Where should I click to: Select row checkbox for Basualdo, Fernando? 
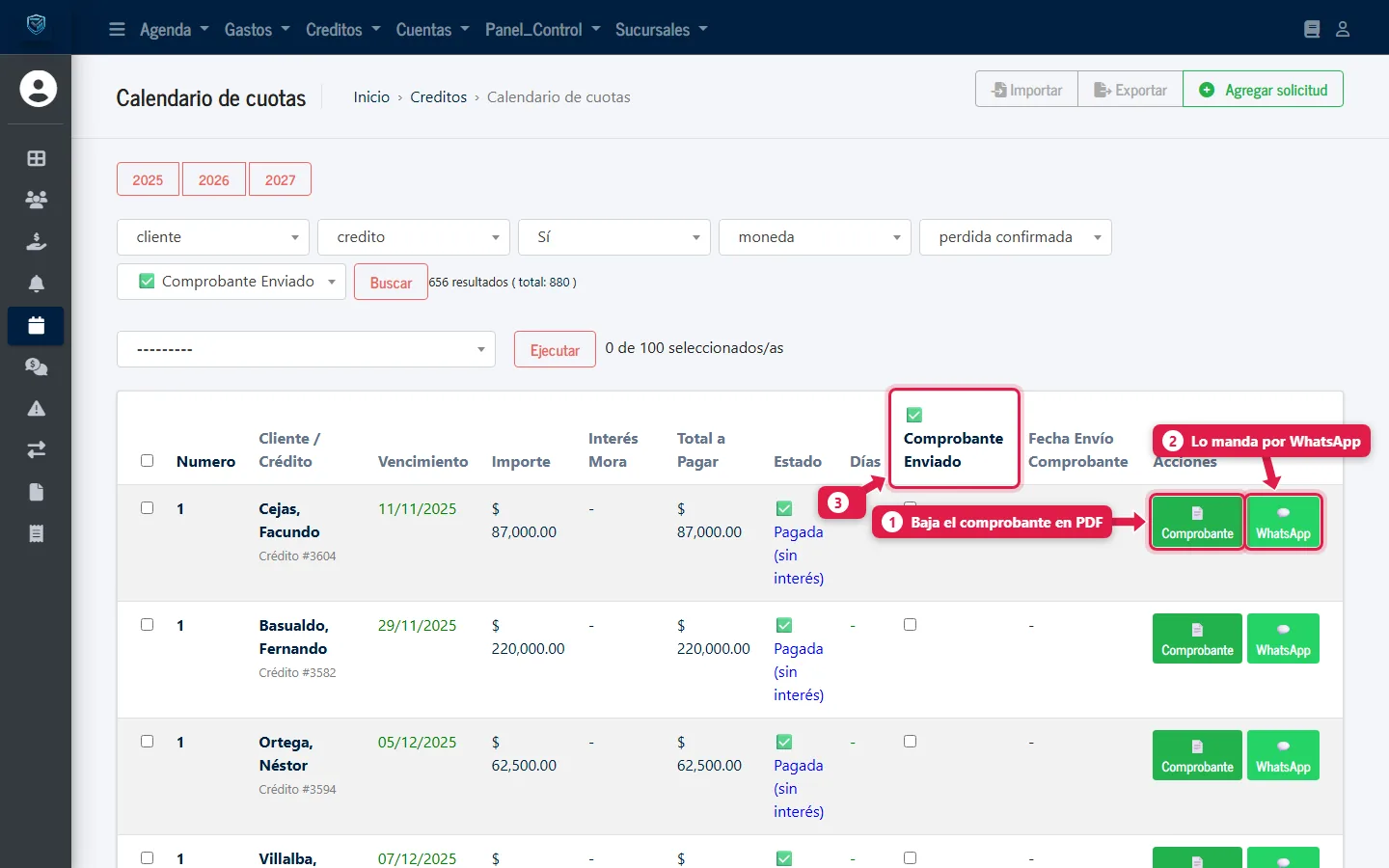click(x=148, y=624)
